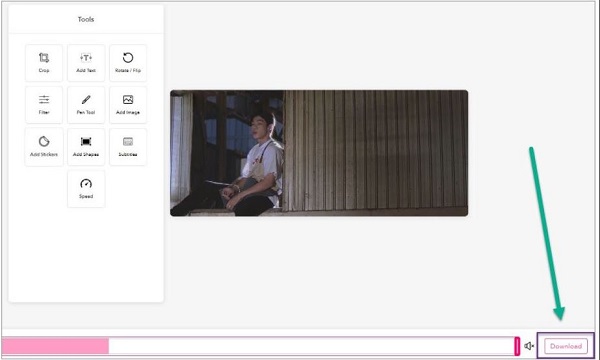Open the Filter tool
600x360 pixels.
click(44, 105)
